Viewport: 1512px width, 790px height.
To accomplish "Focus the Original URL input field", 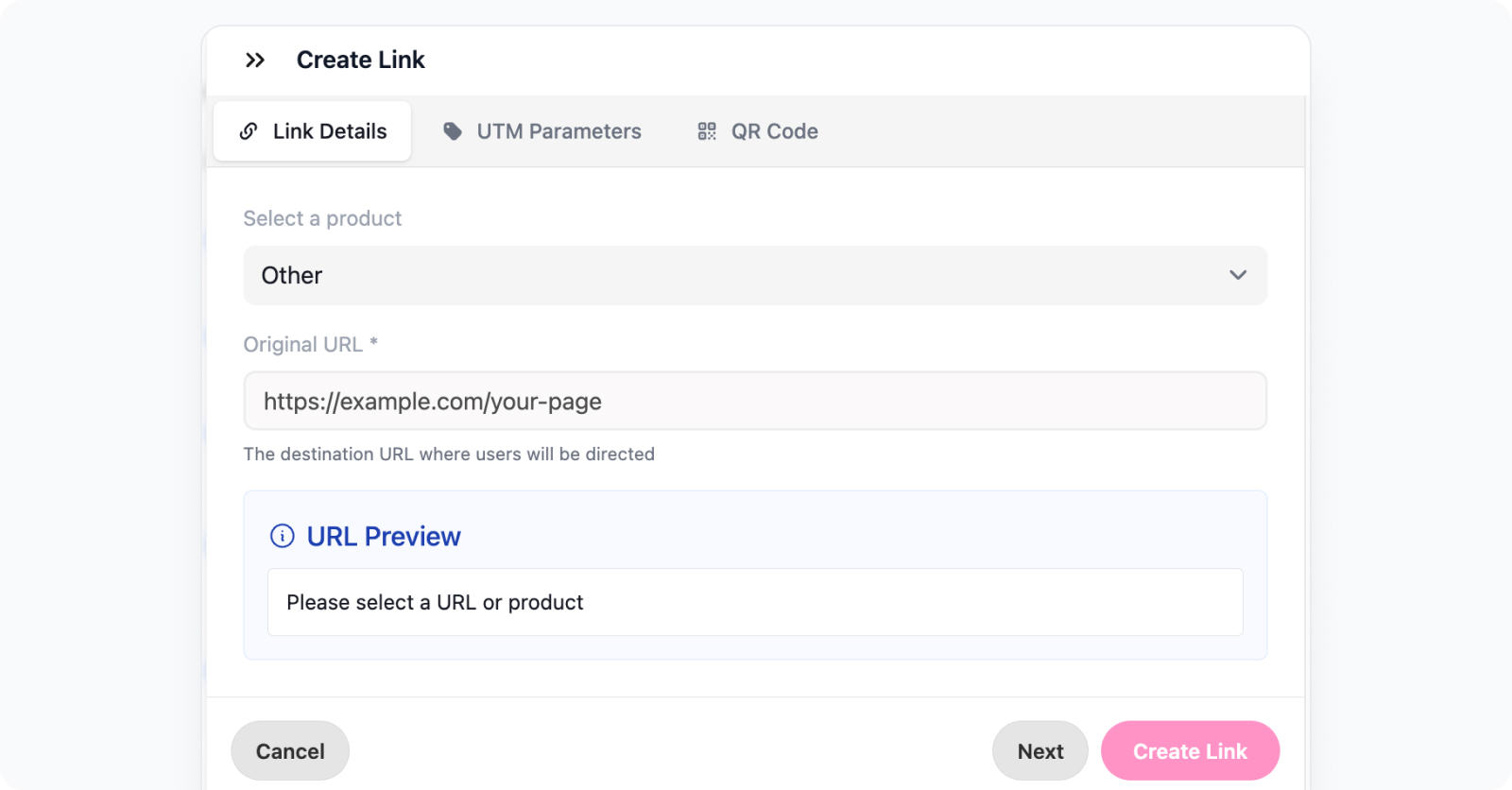I will pos(755,401).
